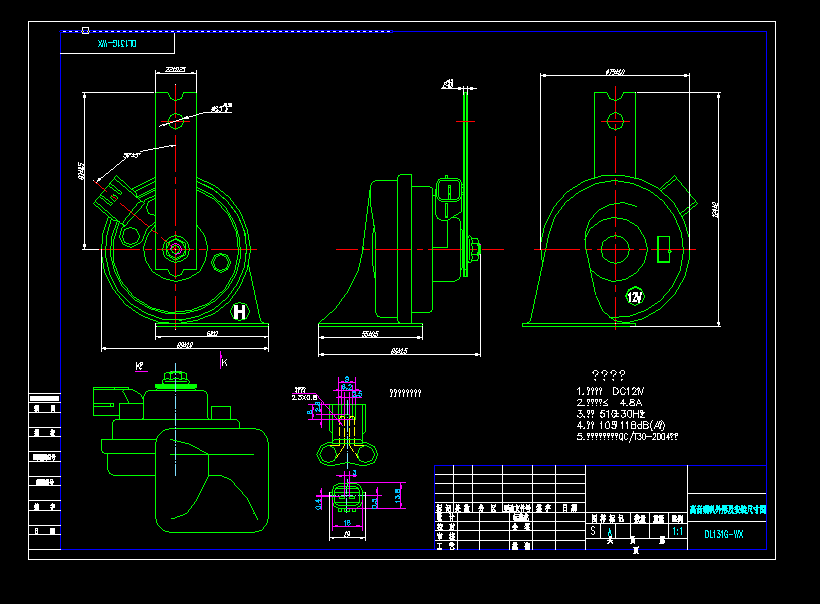
Task: Click the hexagonal mounting nut on the front view
Action: pyautogui.click(x=176, y=249)
